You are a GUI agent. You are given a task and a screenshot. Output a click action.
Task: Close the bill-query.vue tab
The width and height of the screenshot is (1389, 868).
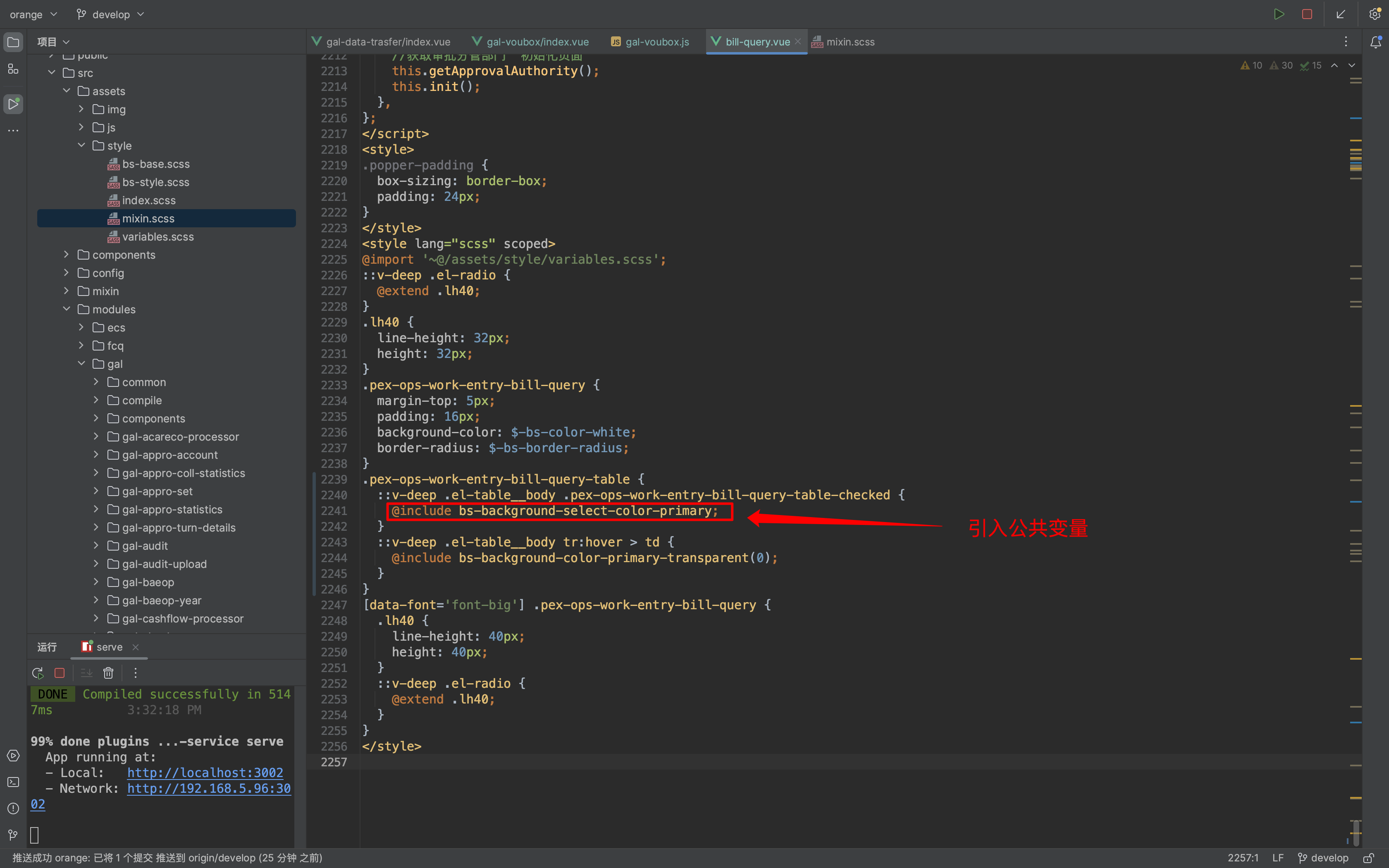[x=798, y=42]
